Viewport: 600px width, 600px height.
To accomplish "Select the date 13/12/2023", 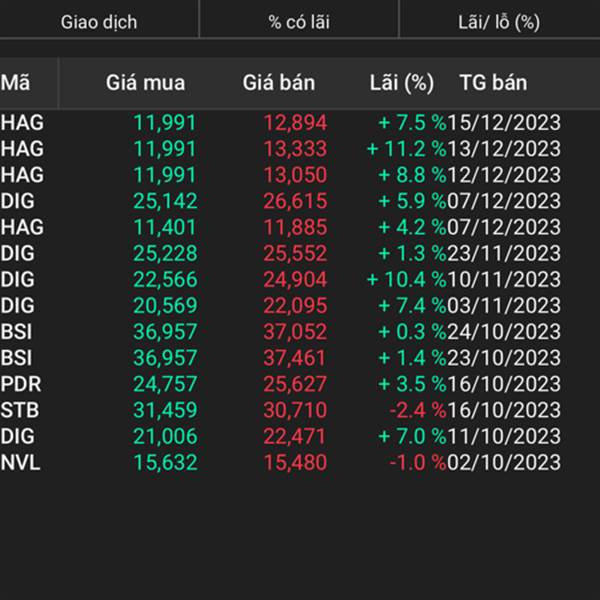I will tap(504, 149).
